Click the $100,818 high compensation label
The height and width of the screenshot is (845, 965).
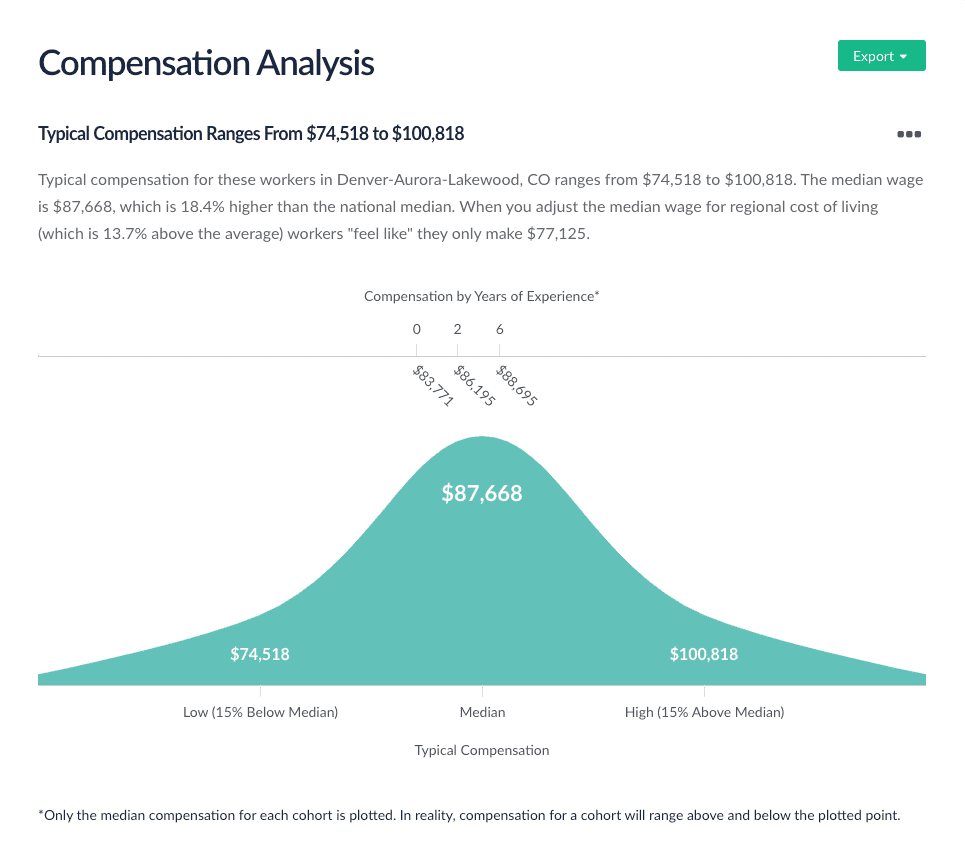[x=704, y=654]
